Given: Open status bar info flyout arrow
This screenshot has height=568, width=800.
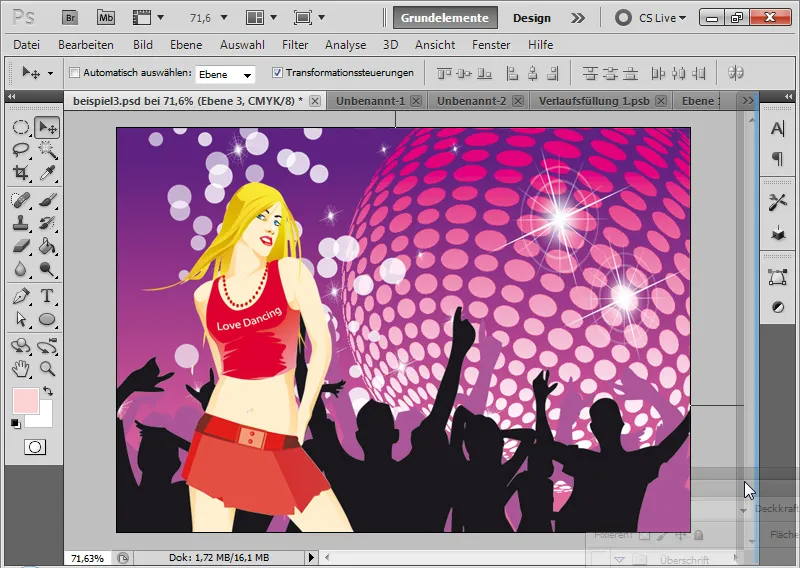Looking at the screenshot, I should [311, 557].
